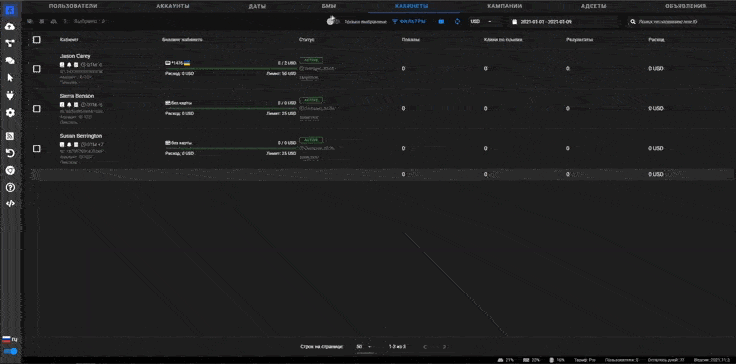Image resolution: width=736 pixels, height=364 pixels.
Task: Toggle the blue switch at sidebar bottom
Action: click(x=10, y=351)
